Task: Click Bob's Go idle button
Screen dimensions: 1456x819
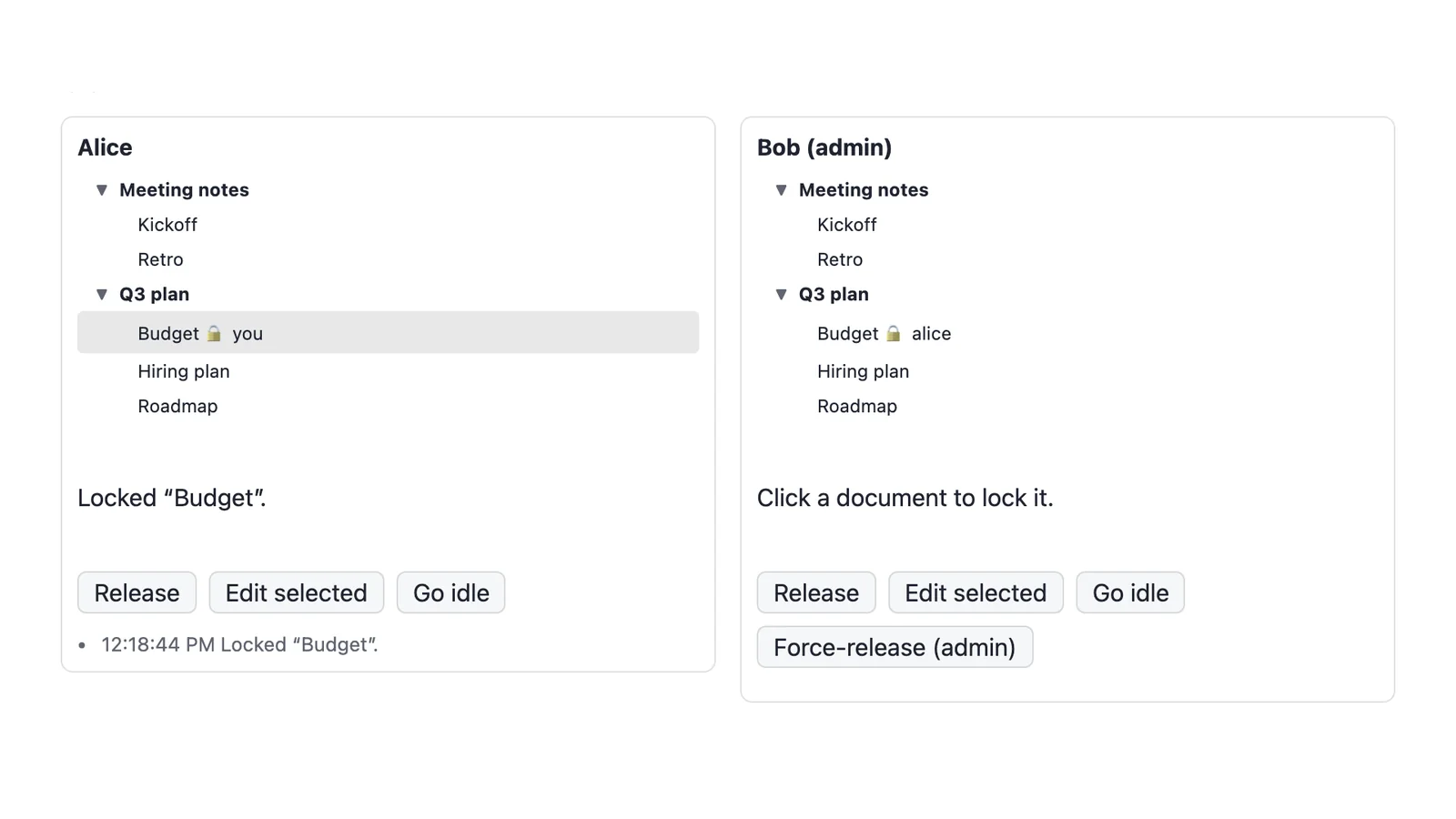Action: click(x=1130, y=592)
